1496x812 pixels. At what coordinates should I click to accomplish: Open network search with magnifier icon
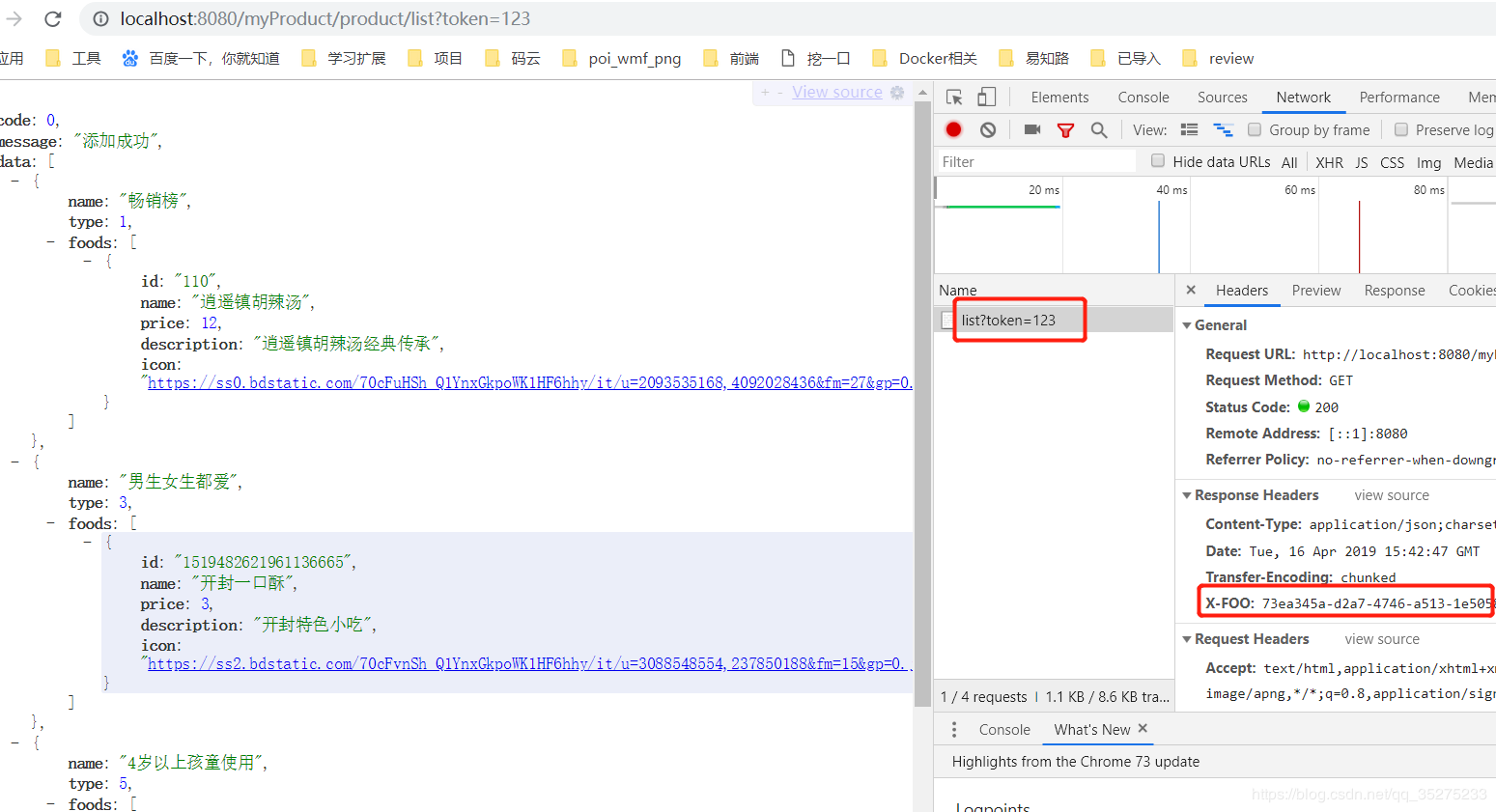pos(1099,129)
